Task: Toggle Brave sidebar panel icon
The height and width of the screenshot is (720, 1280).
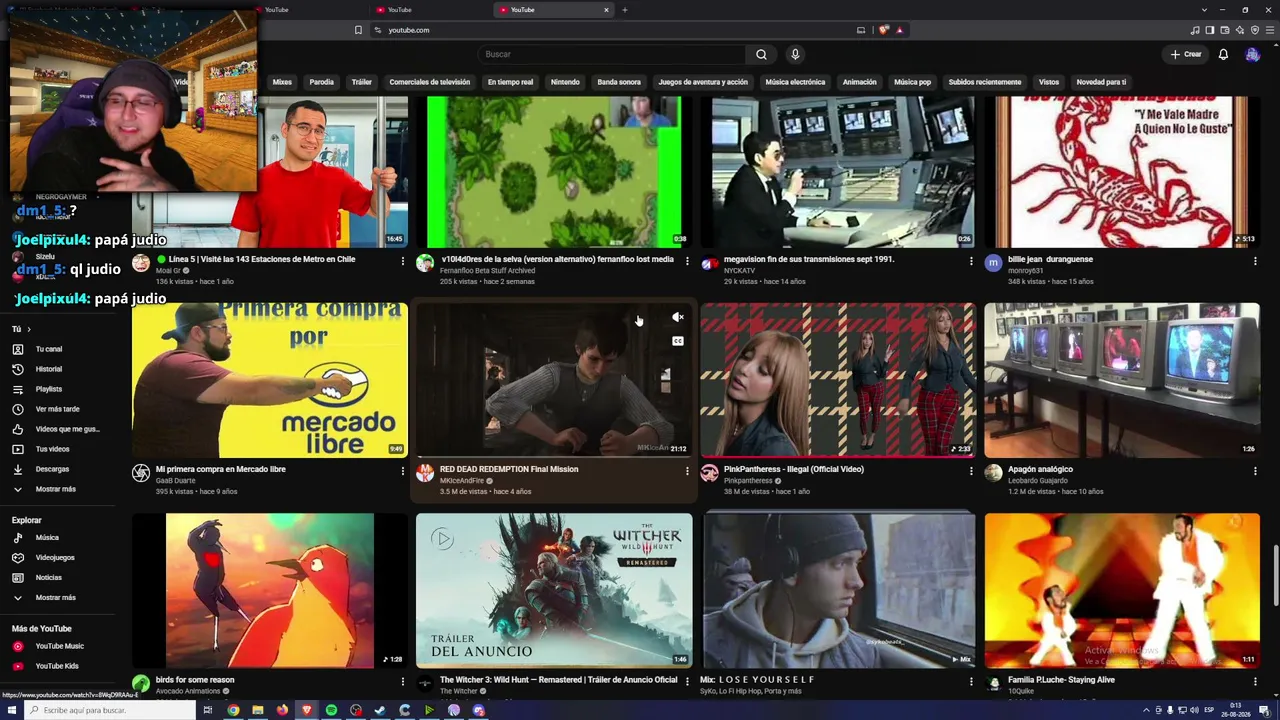Action: (1210, 30)
